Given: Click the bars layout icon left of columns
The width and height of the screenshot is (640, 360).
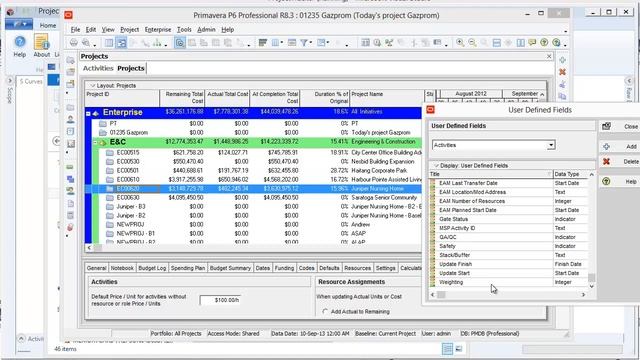Looking at the screenshot, I should coord(263,42).
